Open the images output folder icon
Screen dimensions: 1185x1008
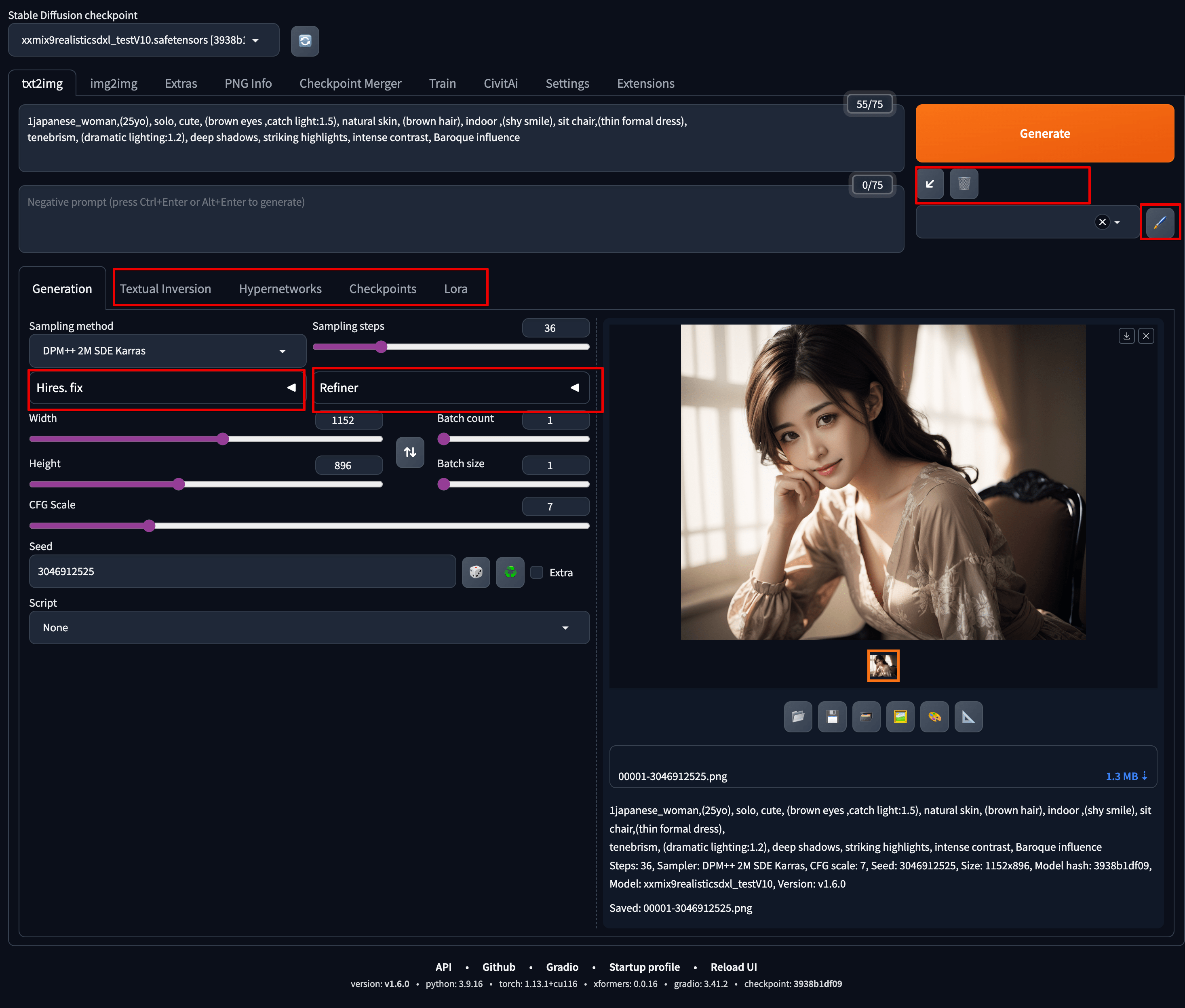(798, 717)
